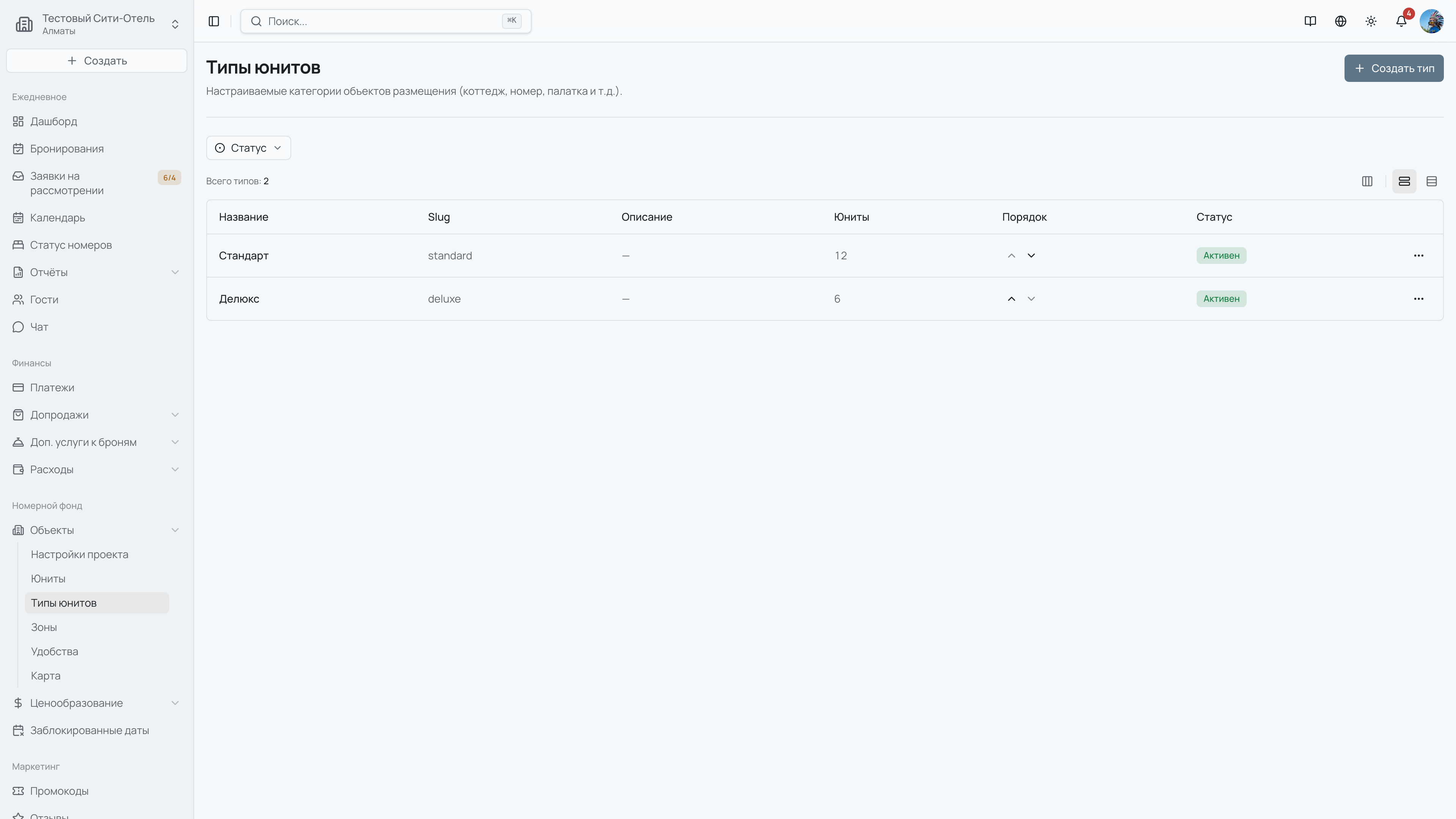The height and width of the screenshot is (819, 1456).
Task: Collapse Объекты section
Action: coord(97,530)
